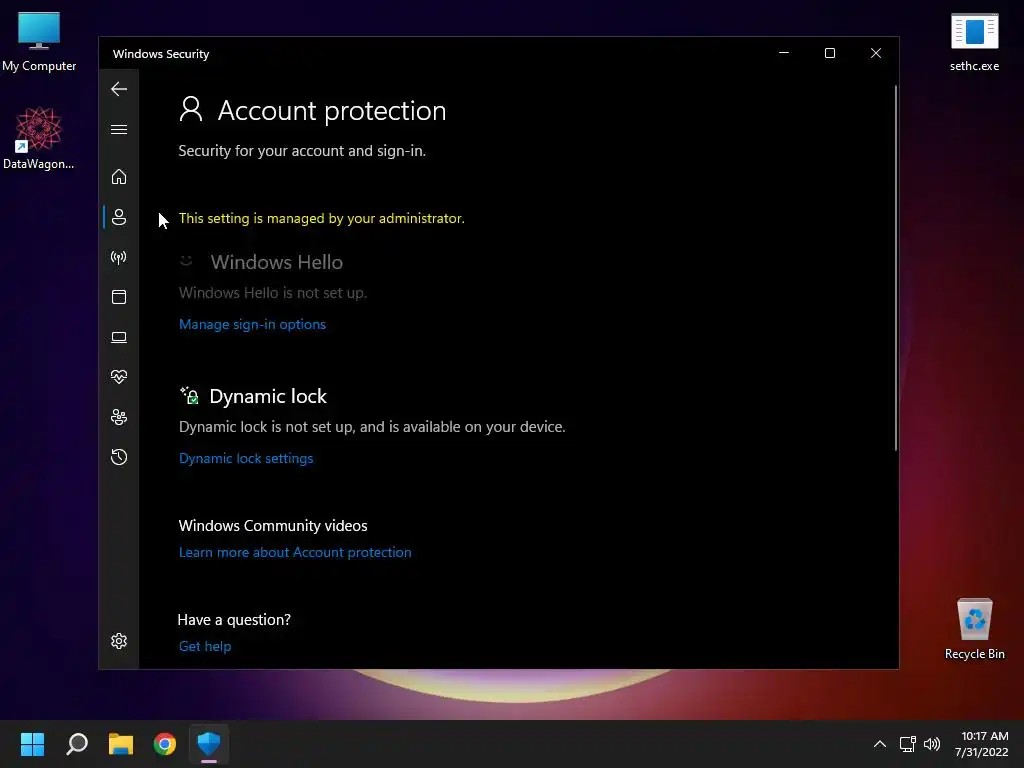The width and height of the screenshot is (1024, 768).
Task: Click the Windows Security window title
Action: click(x=161, y=54)
